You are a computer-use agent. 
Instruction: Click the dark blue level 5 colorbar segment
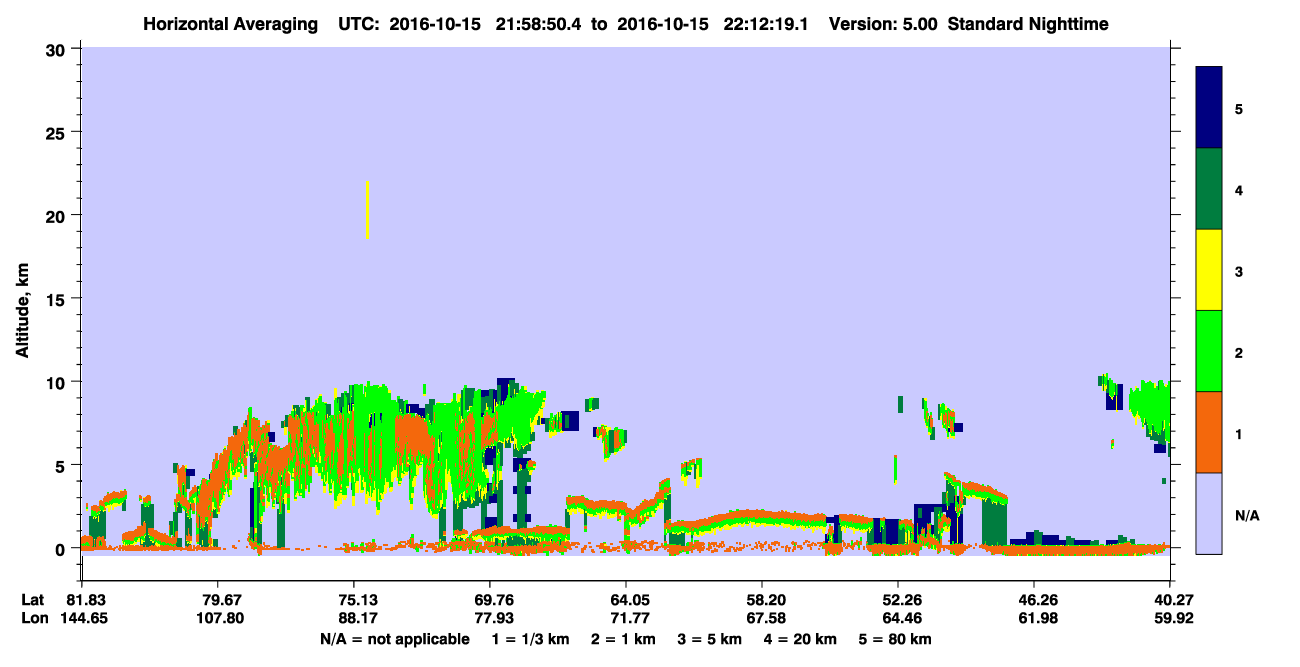tap(1209, 108)
